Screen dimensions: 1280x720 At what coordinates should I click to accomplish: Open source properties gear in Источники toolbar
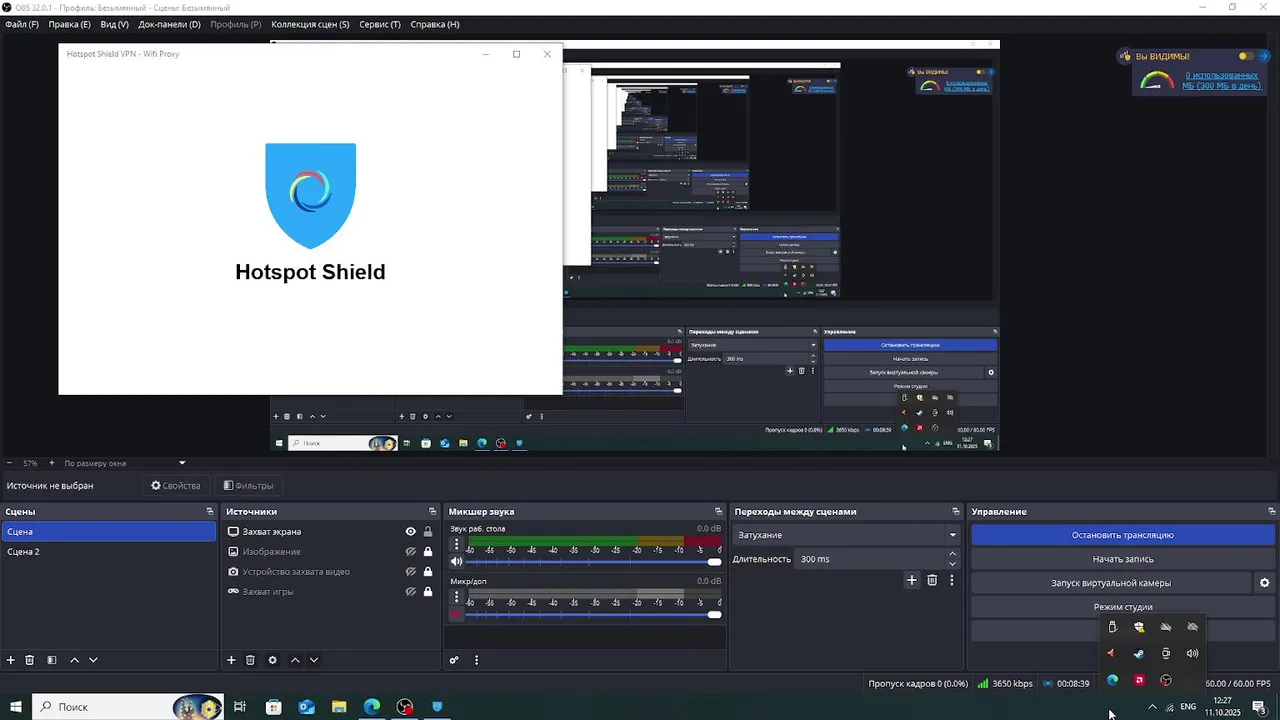click(x=272, y=660)
